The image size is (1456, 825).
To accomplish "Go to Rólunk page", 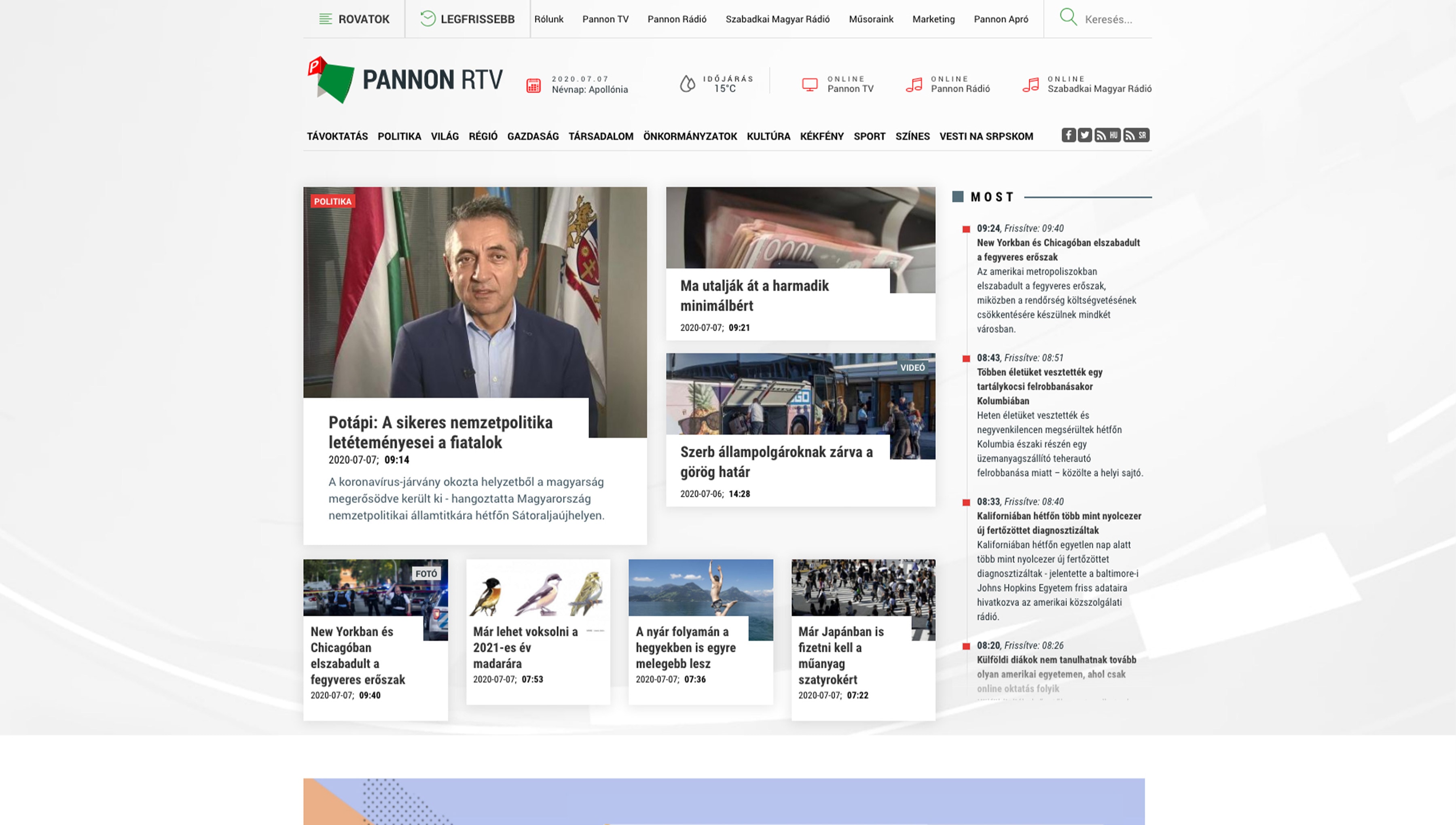I will point(548,19).
